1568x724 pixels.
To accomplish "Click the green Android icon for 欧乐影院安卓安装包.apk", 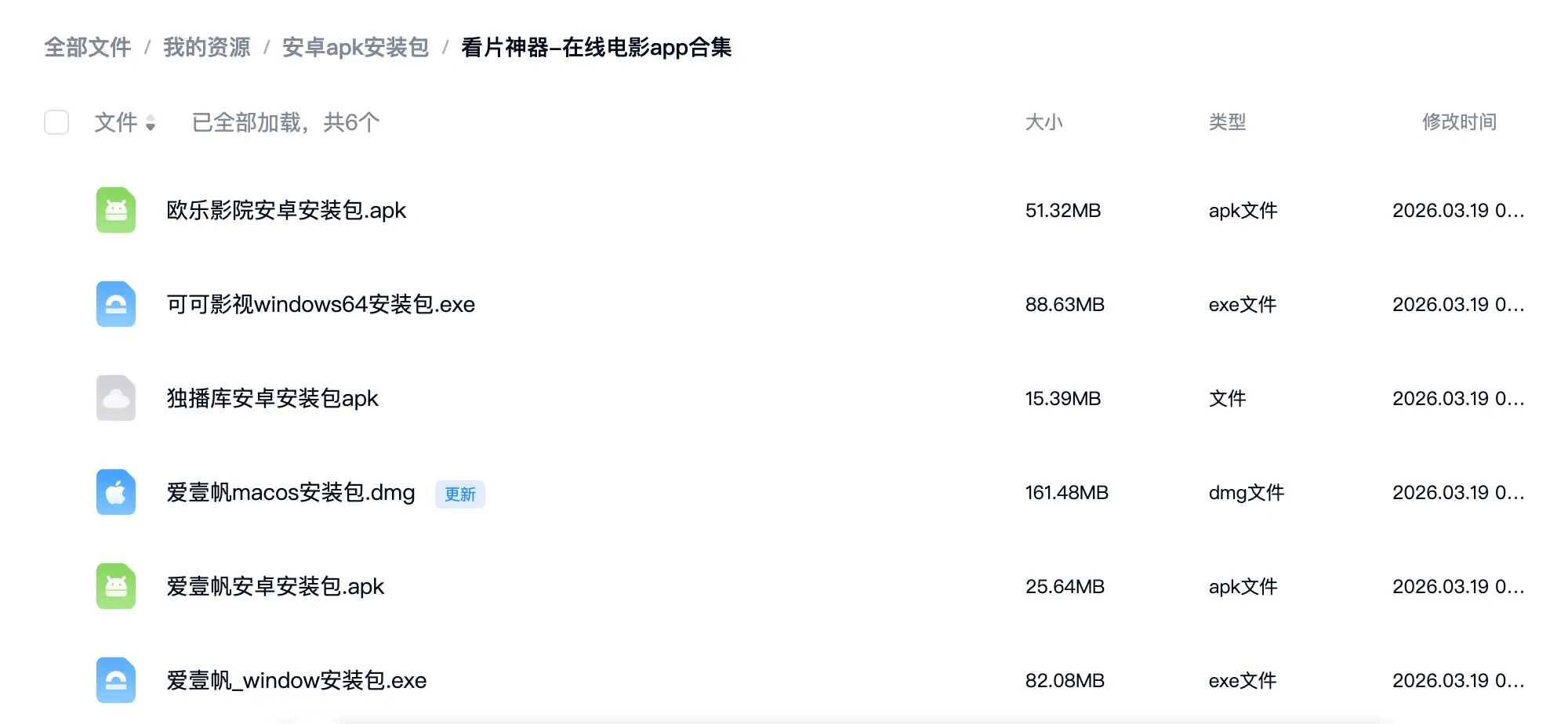I will point(116,210).
